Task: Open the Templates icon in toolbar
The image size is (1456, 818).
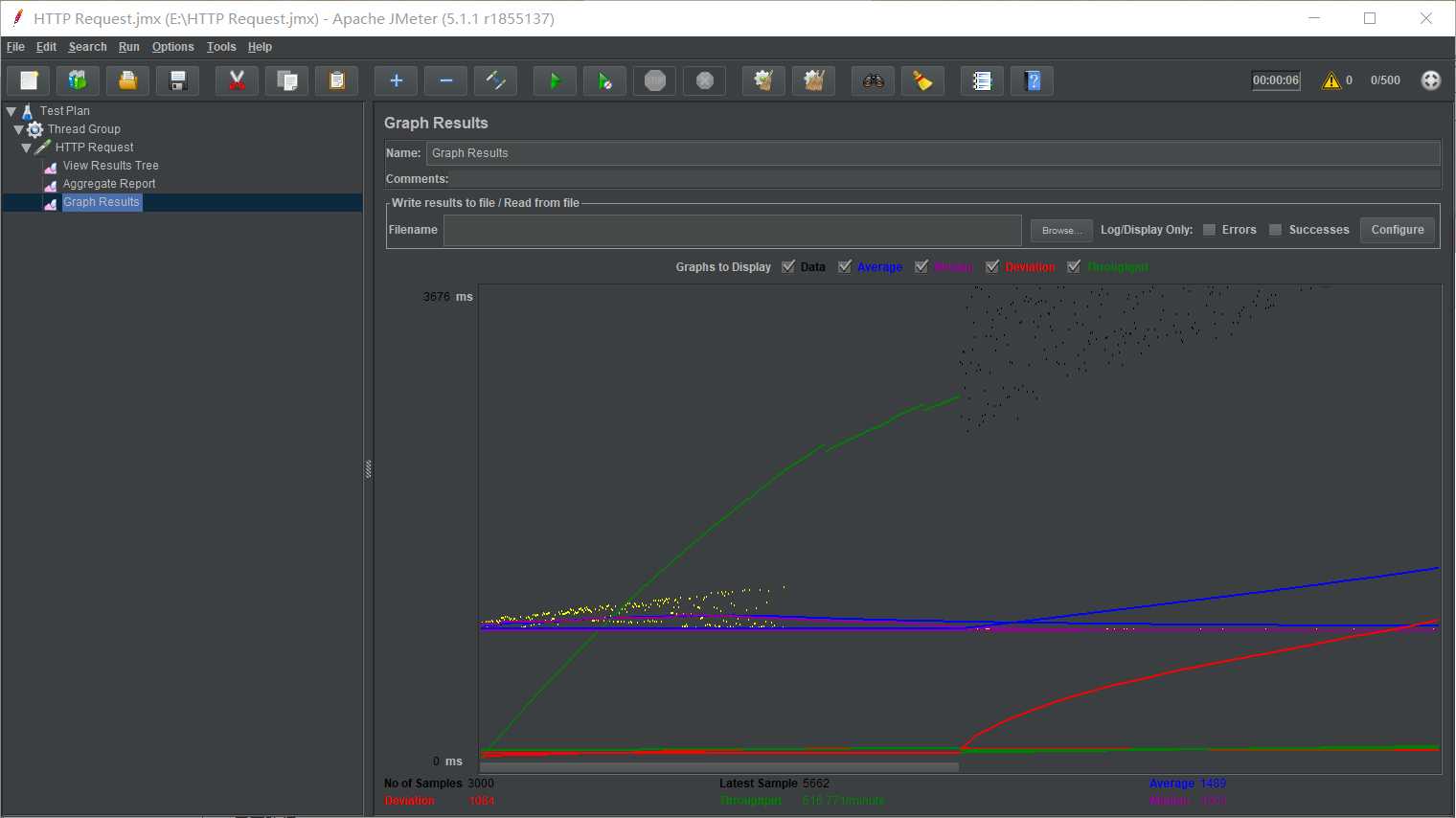Action: [x=79, y=80]
